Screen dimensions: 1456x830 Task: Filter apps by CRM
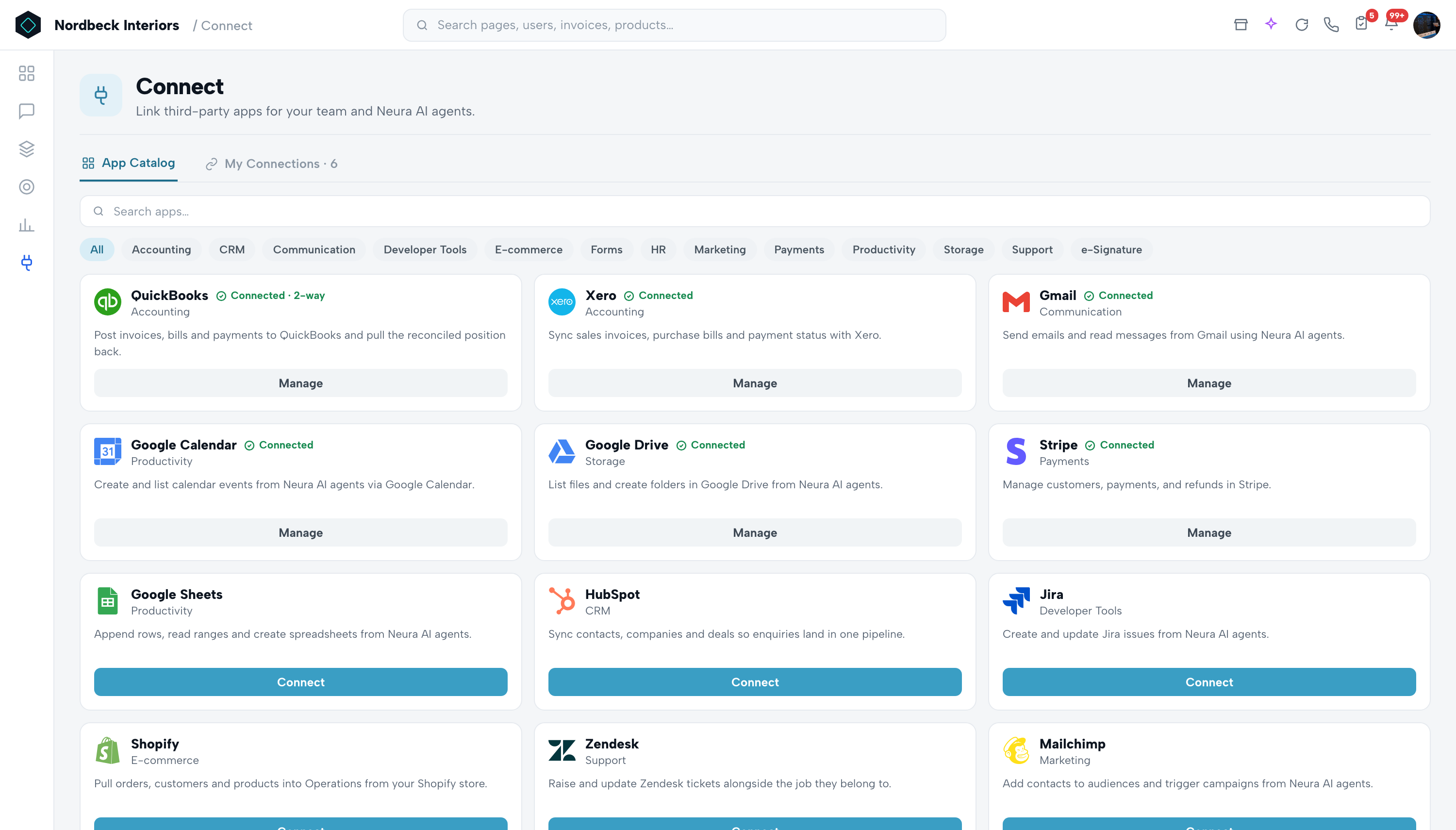pyautogui.click(x=232, y=249)
